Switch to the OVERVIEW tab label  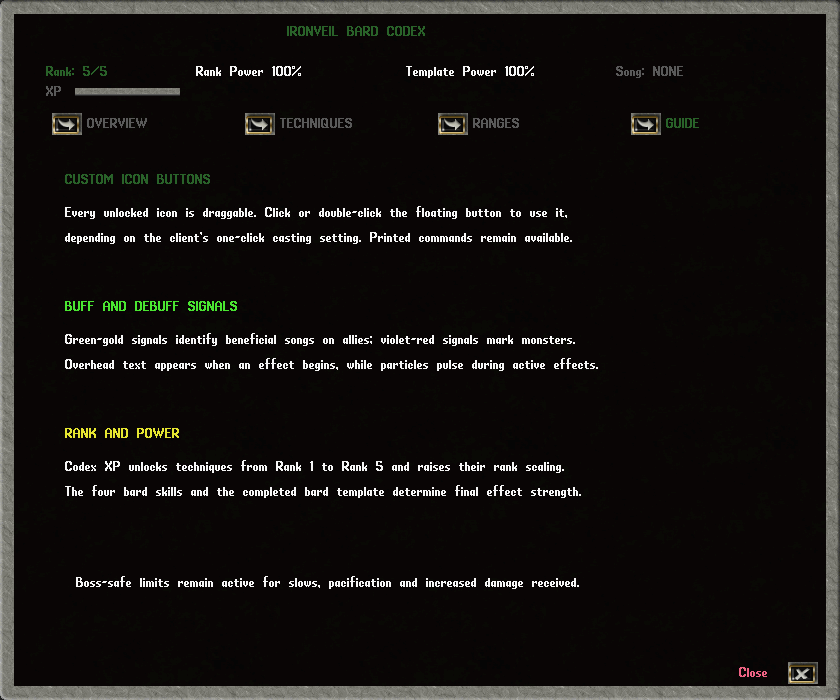pos(117,123)
